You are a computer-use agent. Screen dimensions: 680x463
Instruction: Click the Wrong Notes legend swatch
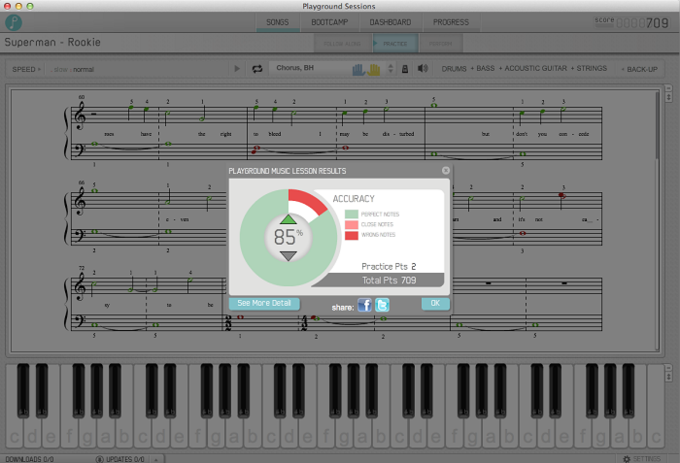click(x=351, y=235)
